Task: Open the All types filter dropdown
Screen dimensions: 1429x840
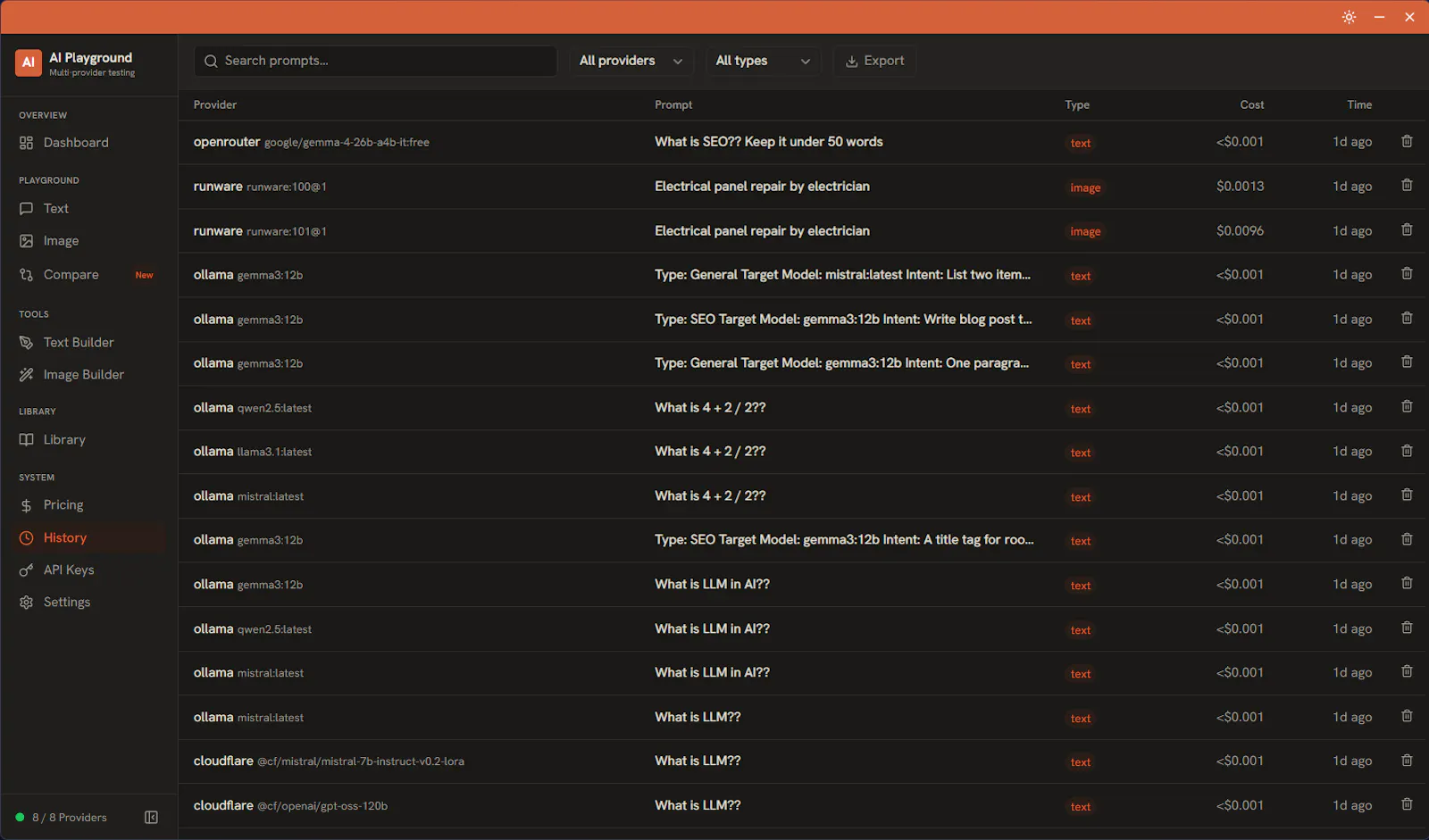Action: (x=763, y=61)
